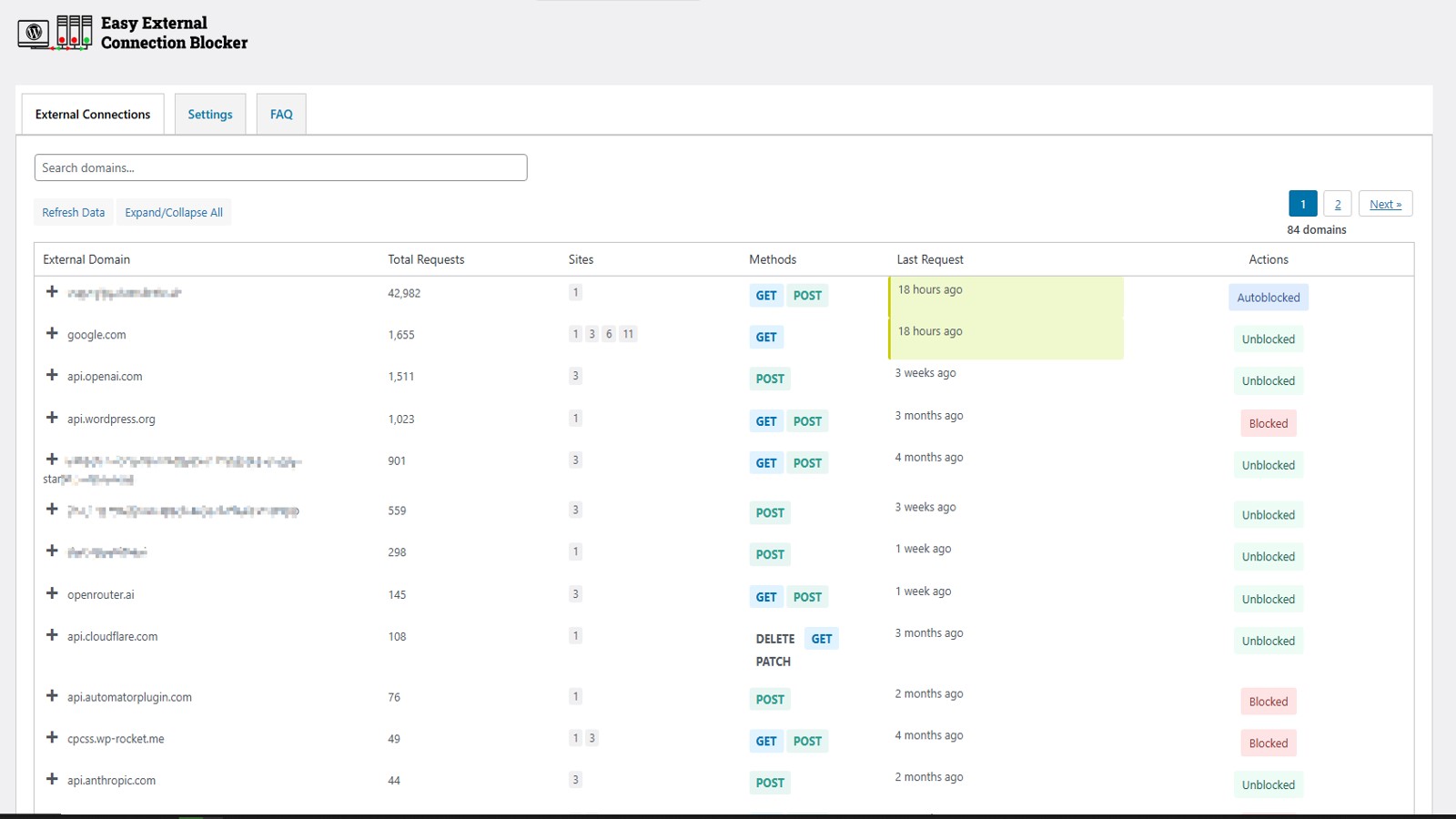Toggle Unblocked status for google.com

[1268, 339]
